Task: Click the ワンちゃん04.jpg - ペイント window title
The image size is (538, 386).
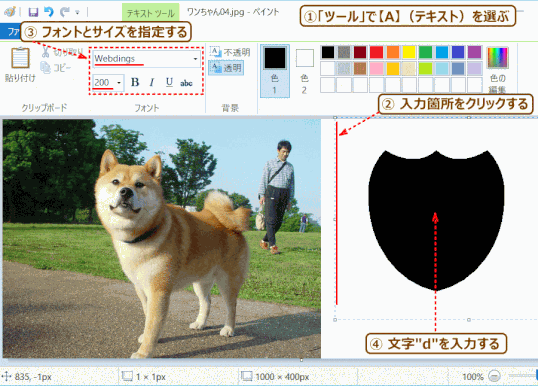Action: point(233,12)
